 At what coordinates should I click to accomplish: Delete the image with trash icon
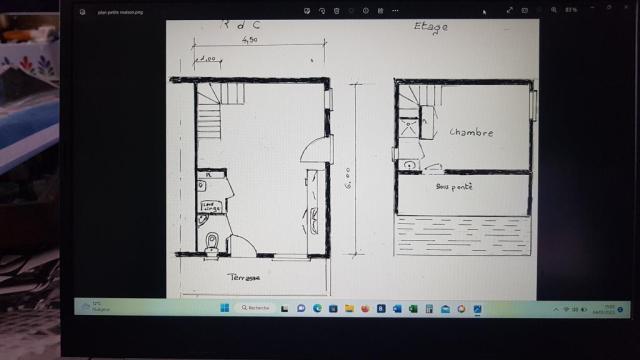coord(336,11)
